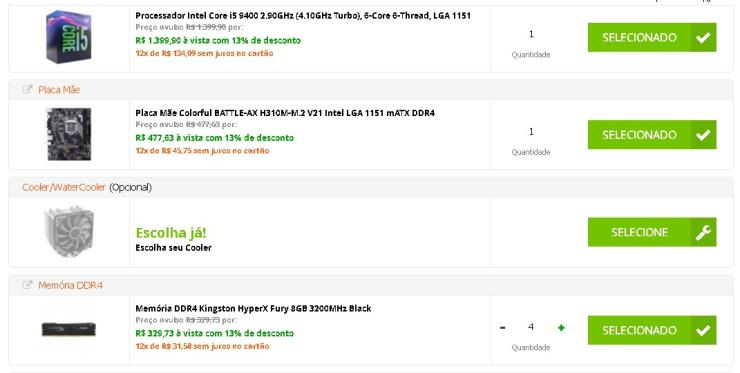Toggle the Kingston HyperX memory selection

[x=652, y=330]
